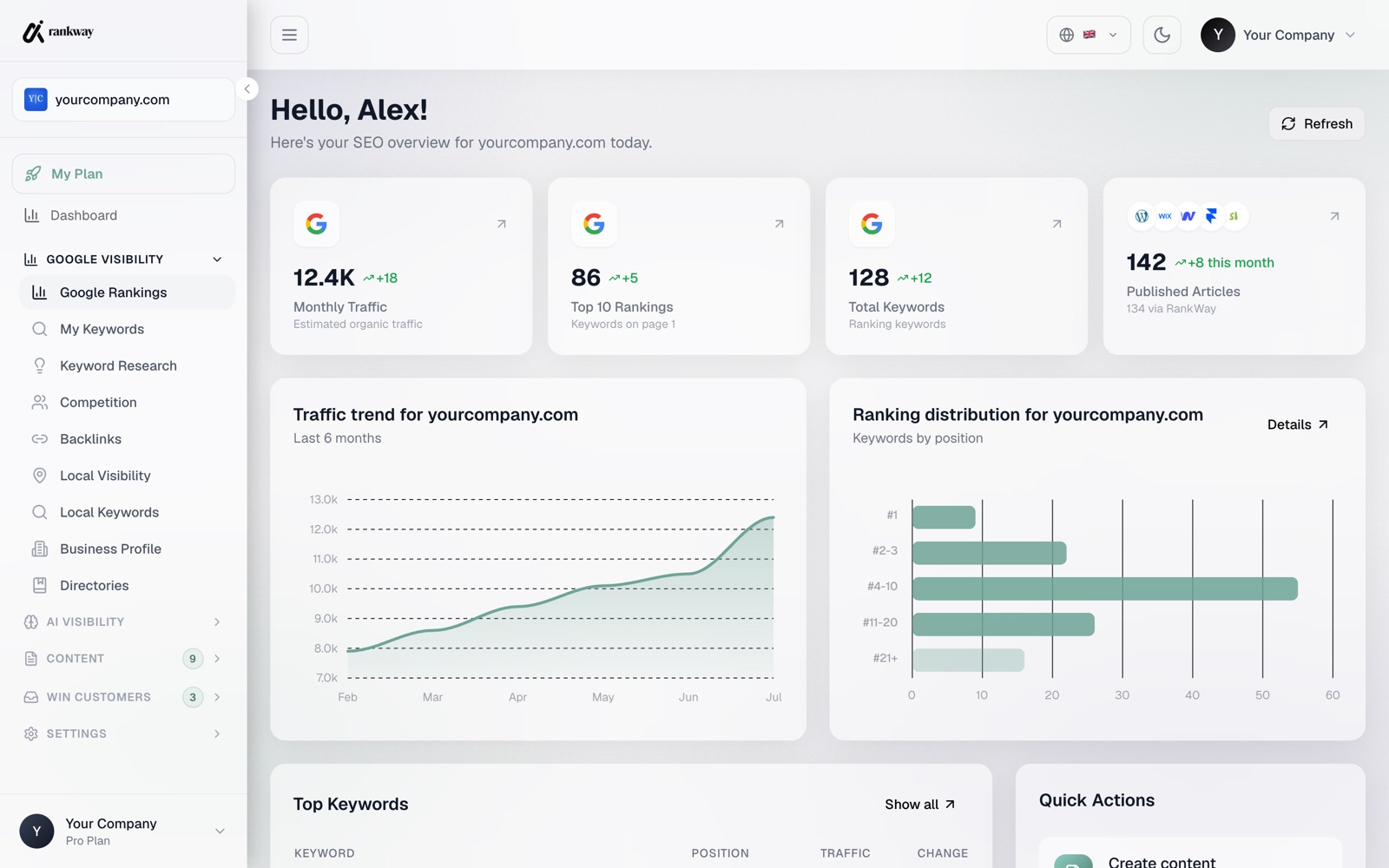Open Directories
This screenshot has width=1389, height=868.
(127, 585)
